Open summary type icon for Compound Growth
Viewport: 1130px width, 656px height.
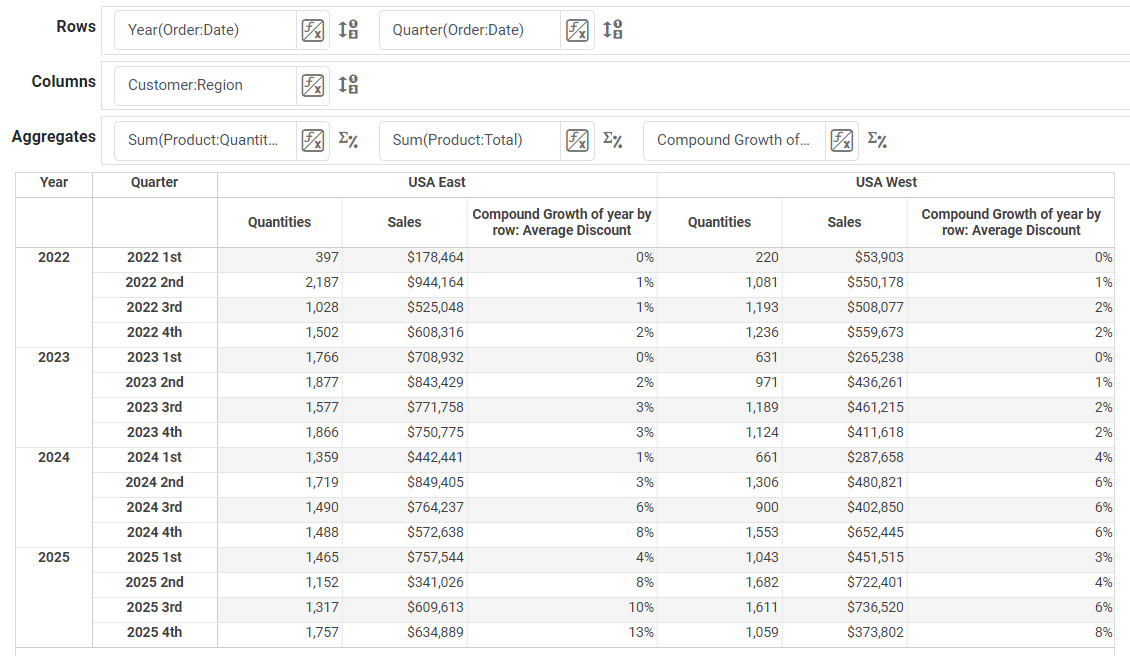(x=877, y=140)
